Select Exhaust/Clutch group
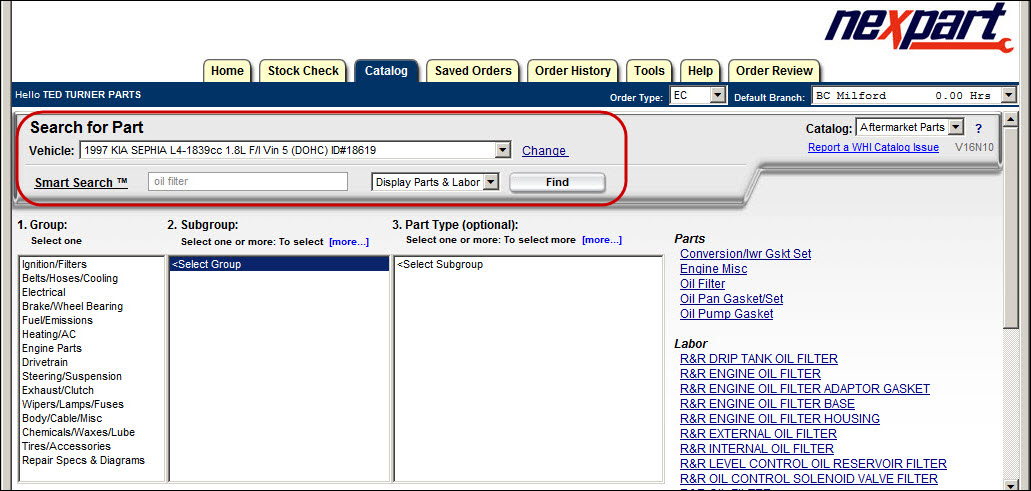The height and width of the screenshot is (491, 1031). point(58,390)
